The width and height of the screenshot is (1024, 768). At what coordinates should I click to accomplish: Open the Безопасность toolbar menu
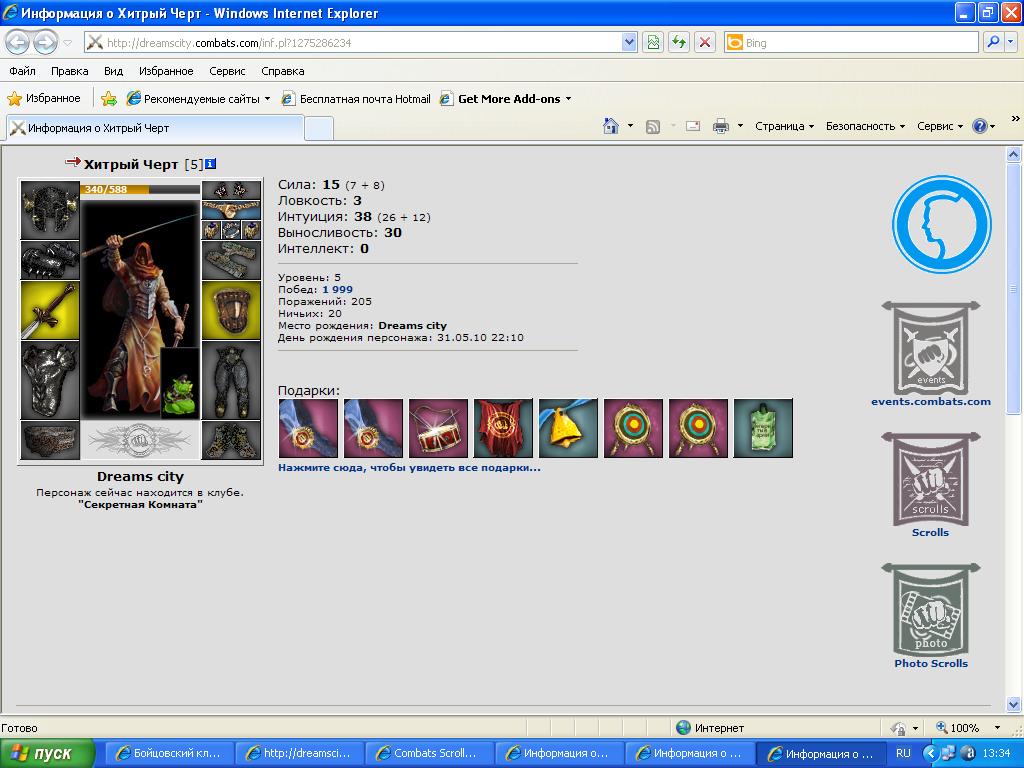point(865,126)
